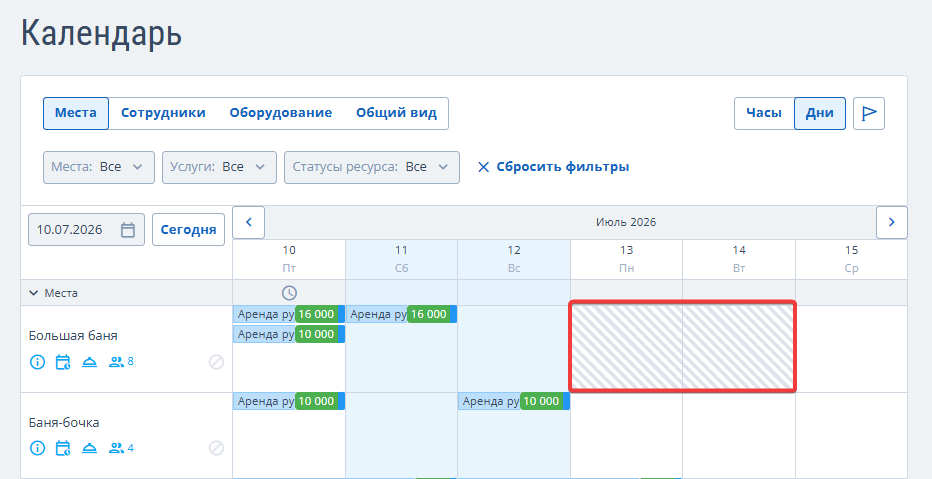Click the day 15 Ср column header

pos(851,259)
